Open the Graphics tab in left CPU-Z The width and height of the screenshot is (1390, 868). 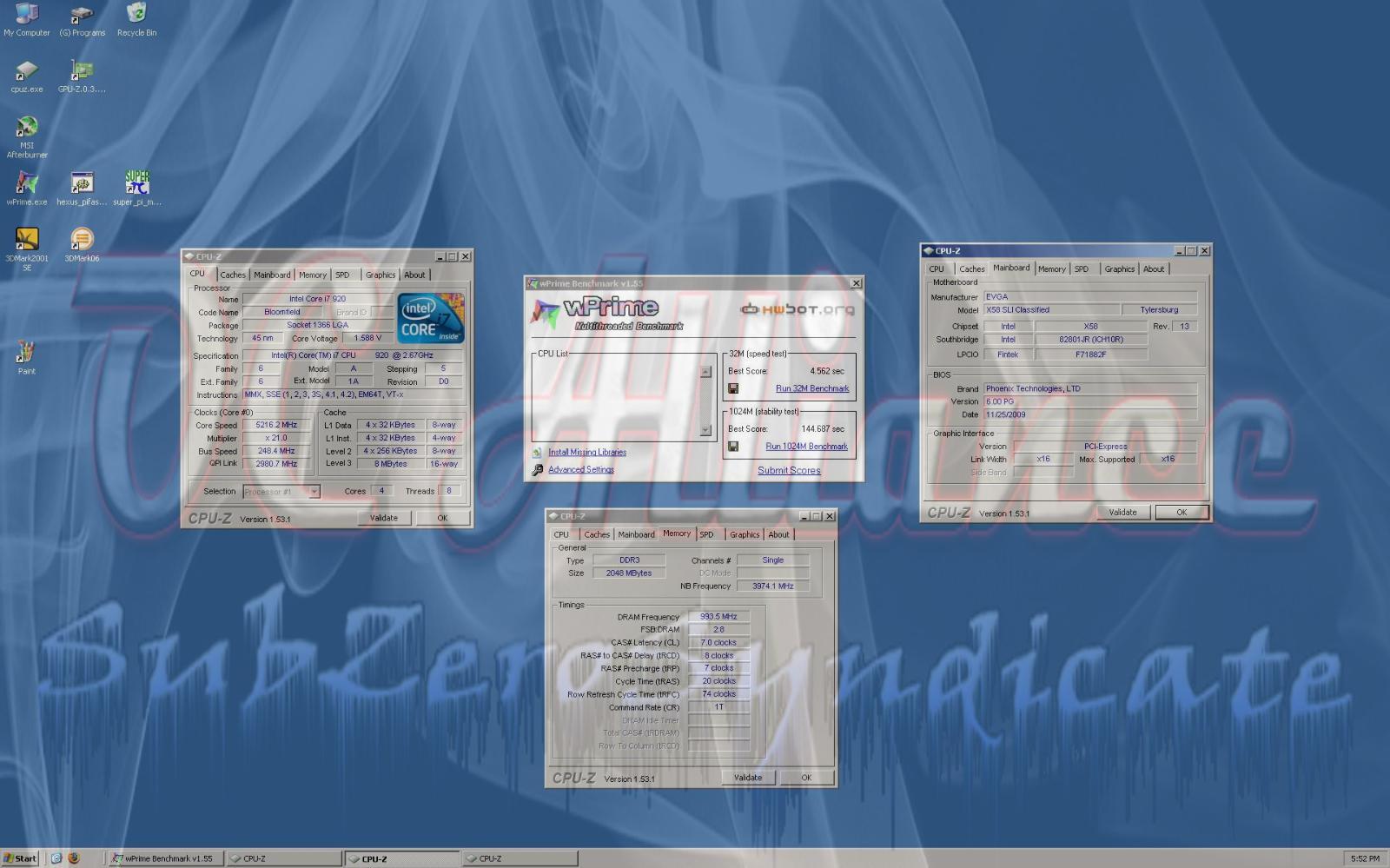(x=381, y=275)
